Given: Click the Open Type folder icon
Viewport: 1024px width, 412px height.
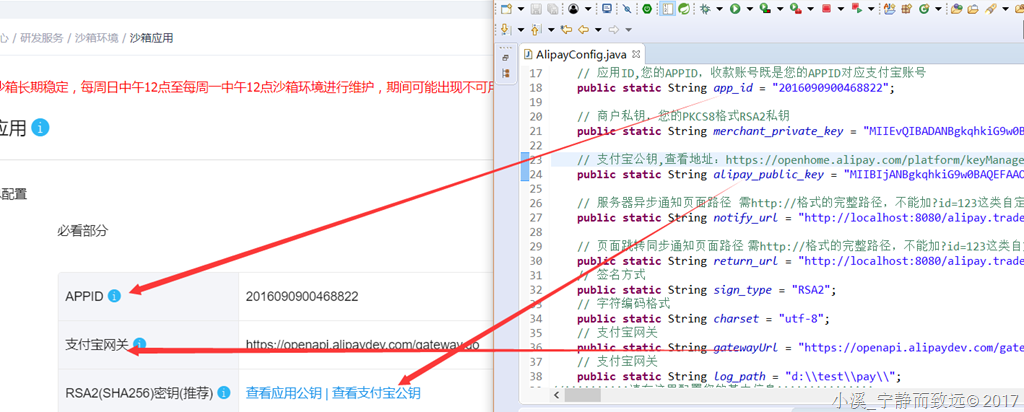Looking at the screenshot, I should pos(957,8).
